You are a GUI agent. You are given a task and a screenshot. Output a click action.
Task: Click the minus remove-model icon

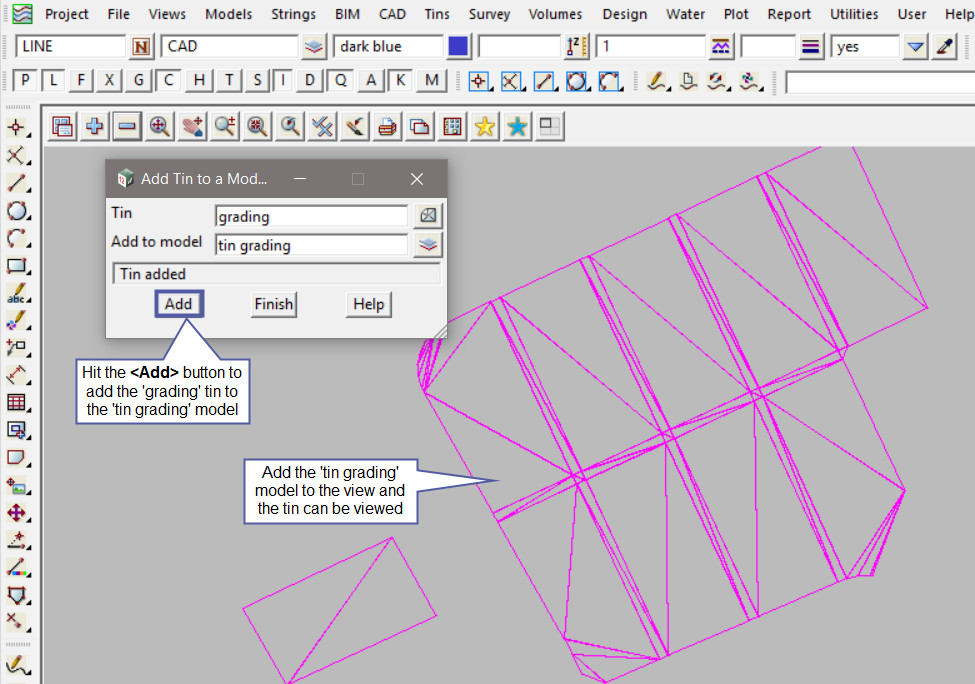pos(127,126)
